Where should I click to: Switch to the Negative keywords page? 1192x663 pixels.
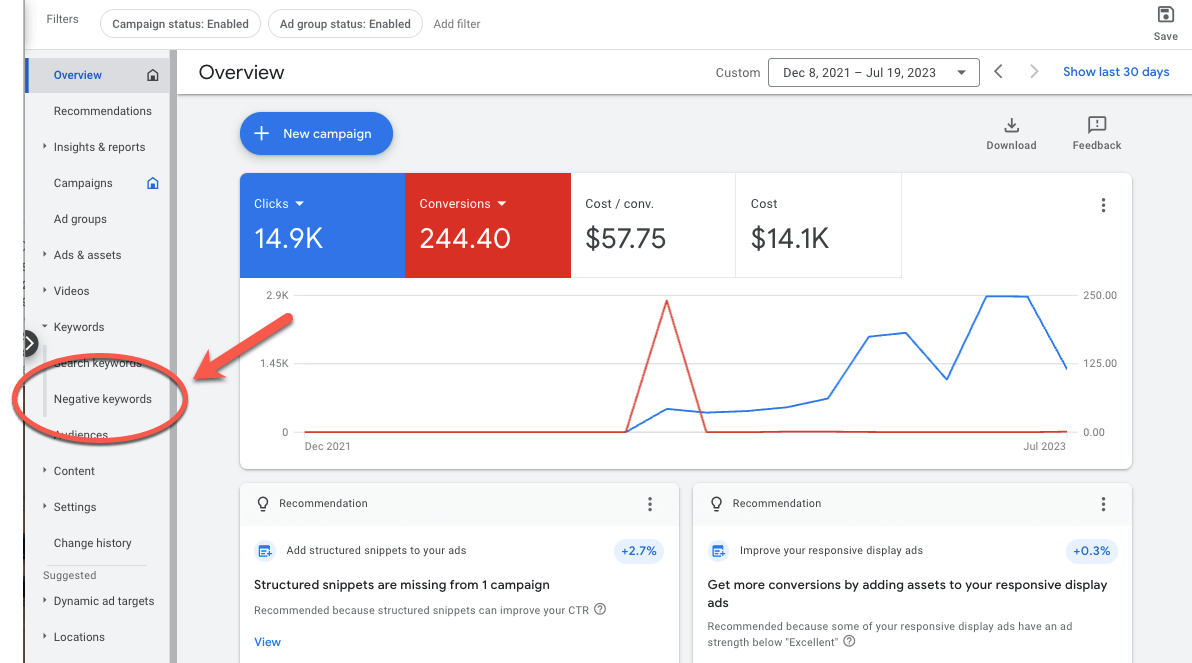coord(102,398)
